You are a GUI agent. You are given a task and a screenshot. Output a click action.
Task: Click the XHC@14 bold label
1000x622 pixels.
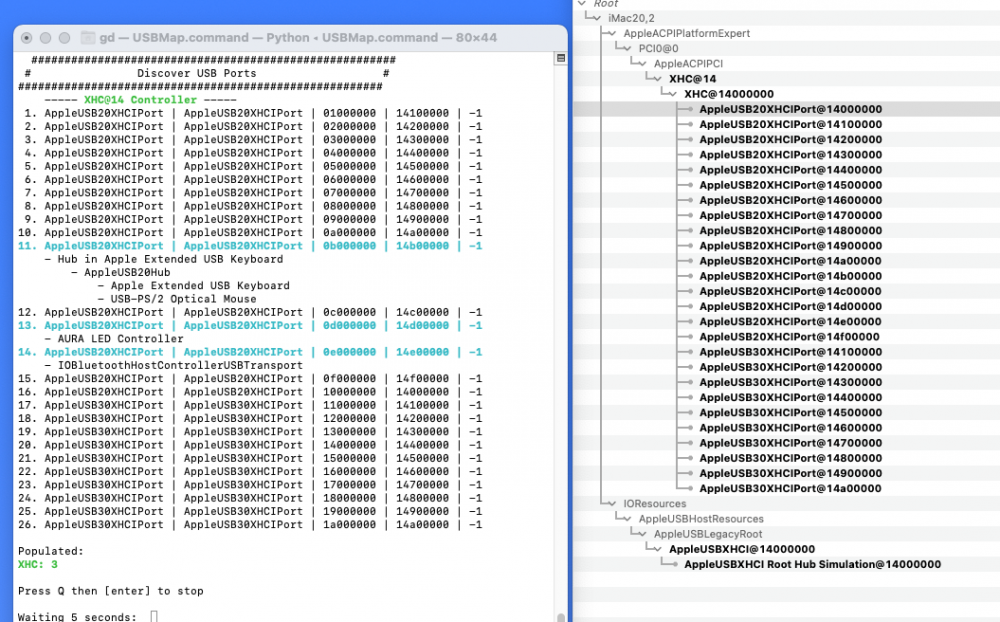coord(693,78)
